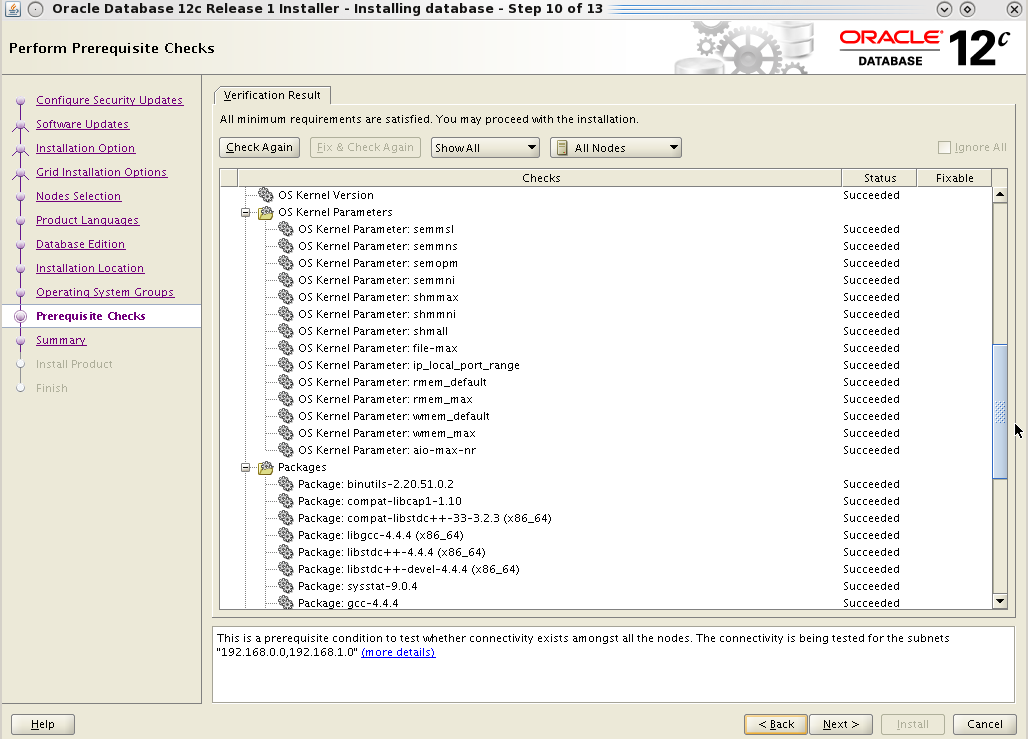1028x739 pixels.
Task: Click the gear icon for parameter shmall
Action: point(286,331)
